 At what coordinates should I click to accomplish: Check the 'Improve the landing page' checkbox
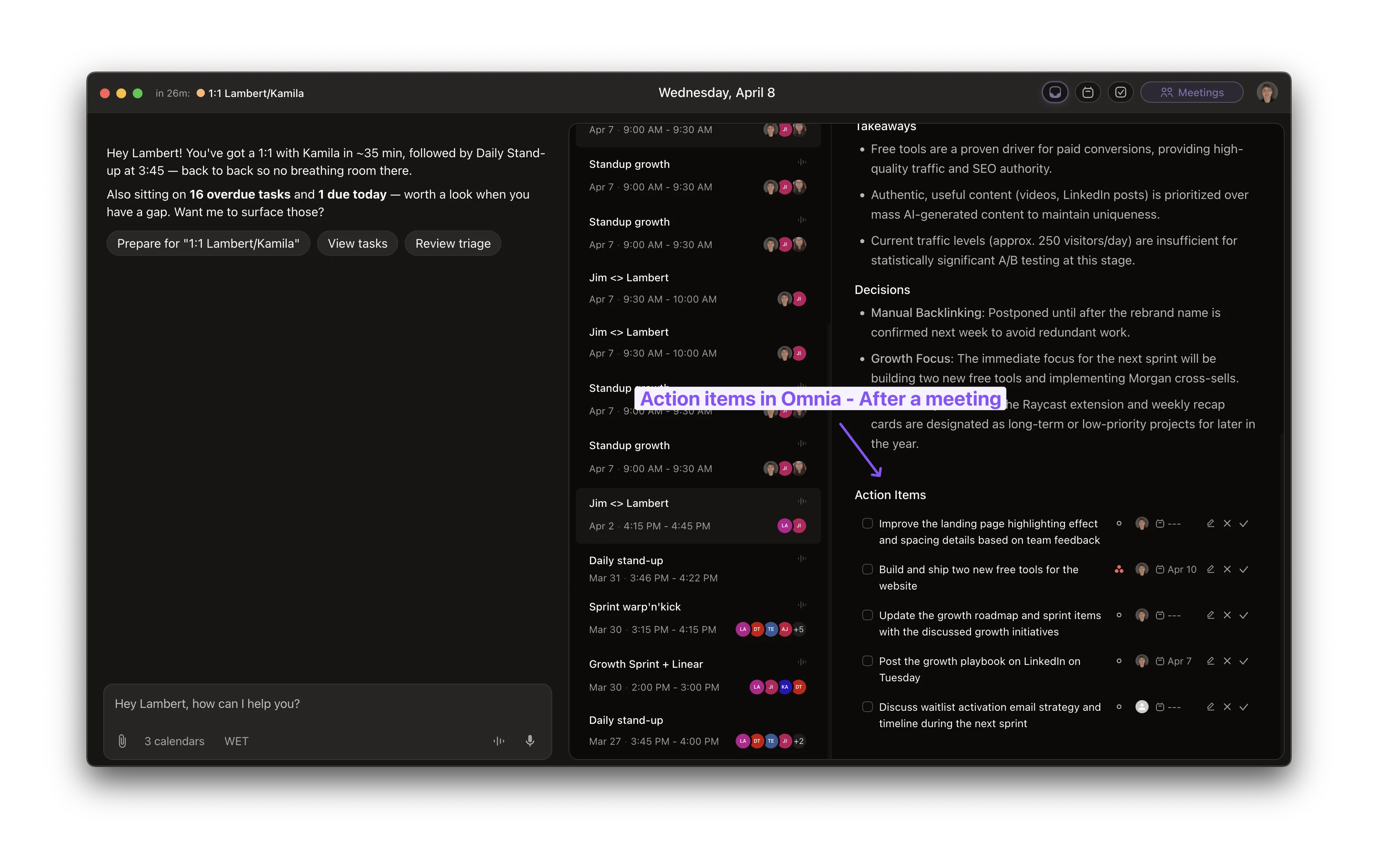pyautogui.click(x=868, y=524)
